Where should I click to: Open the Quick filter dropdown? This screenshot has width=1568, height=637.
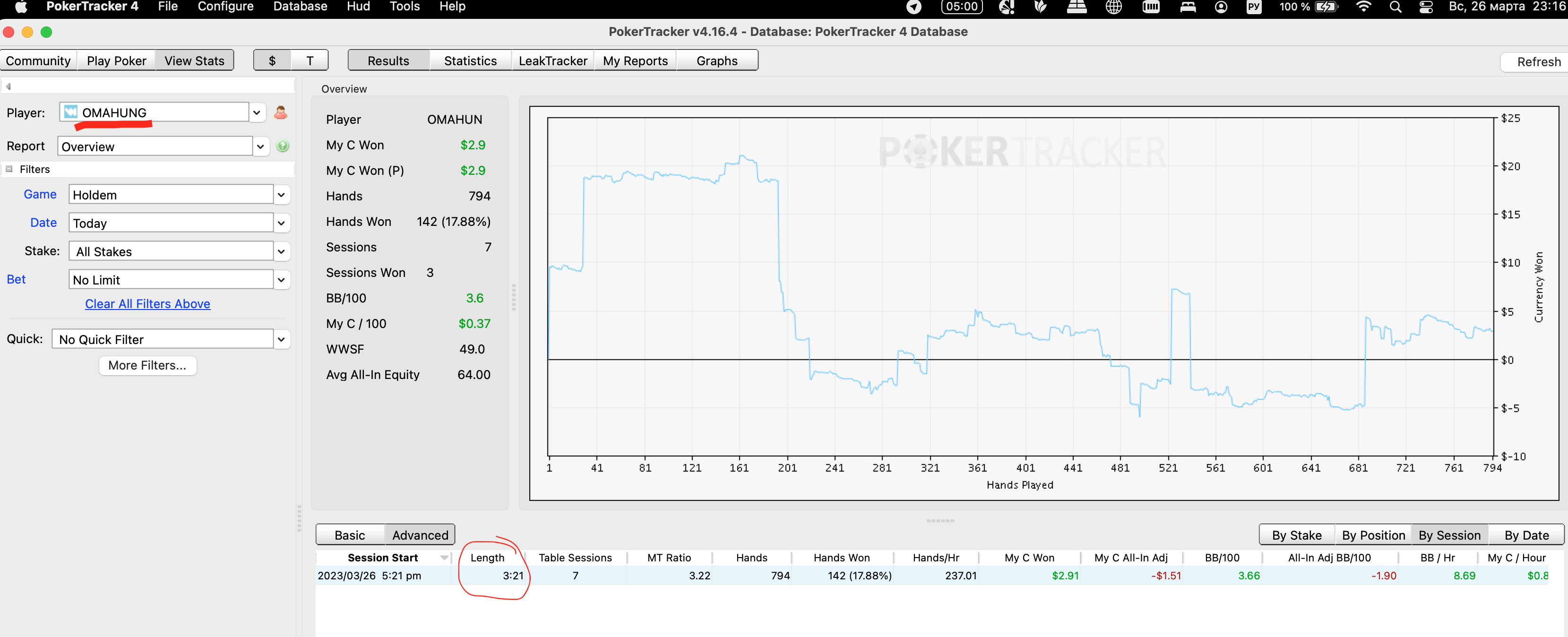[281, 339]
